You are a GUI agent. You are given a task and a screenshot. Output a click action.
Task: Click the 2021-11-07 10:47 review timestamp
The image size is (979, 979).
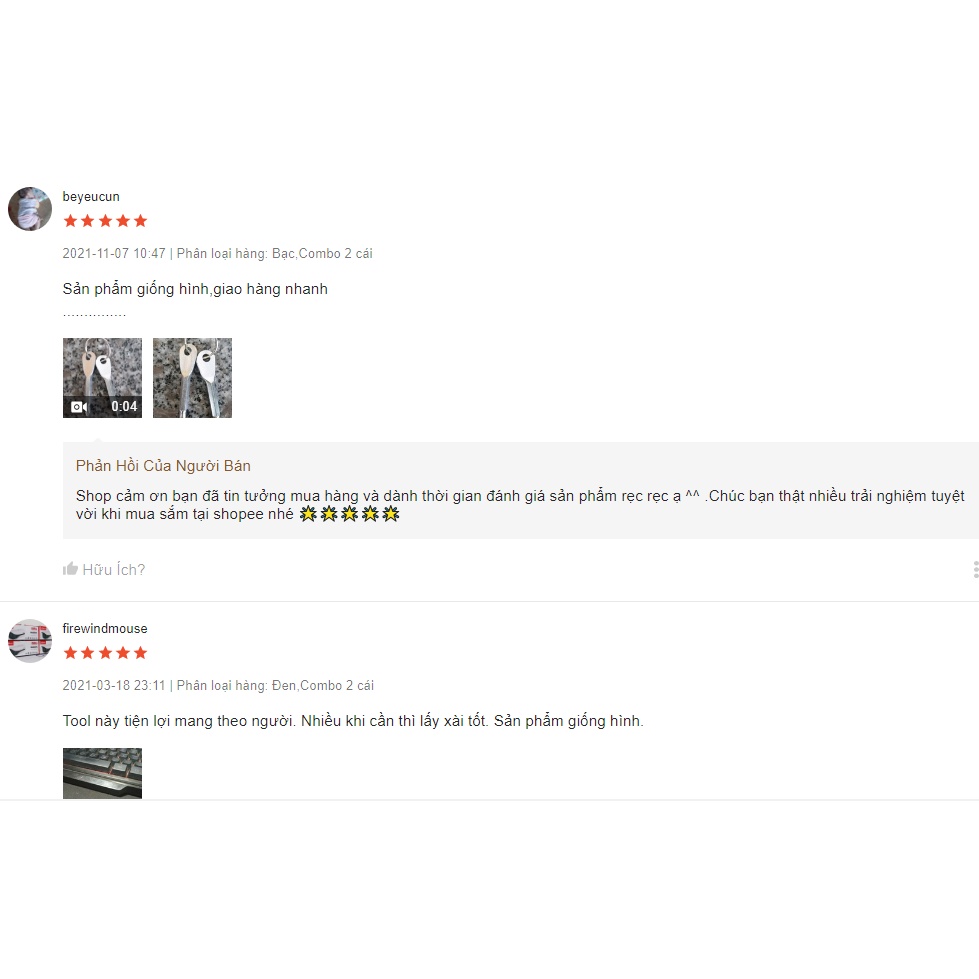[x=114, y=253]
